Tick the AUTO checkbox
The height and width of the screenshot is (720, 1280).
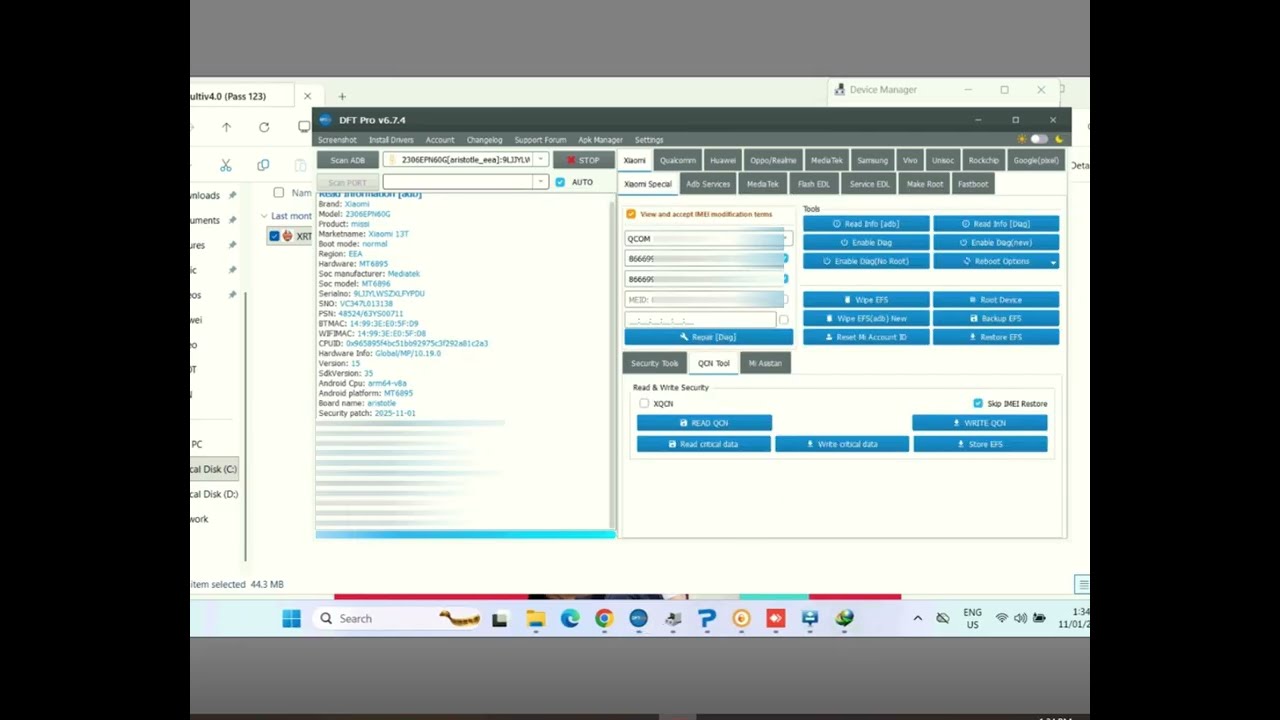560,182
